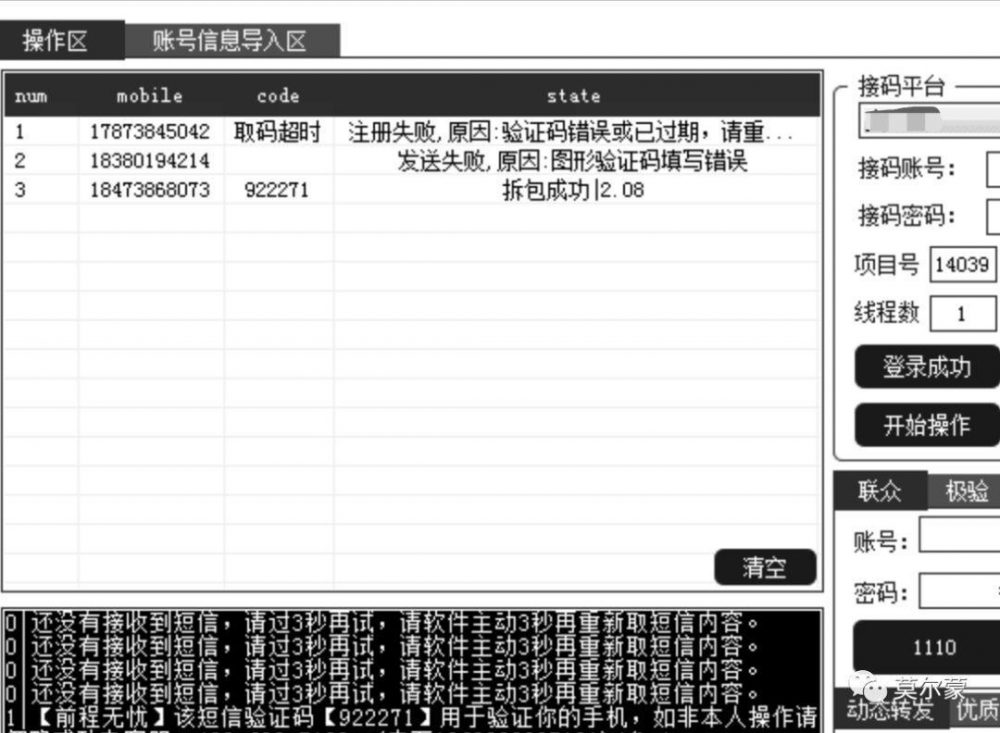The width and height of the screenshot is (1000, 733).
Task: Sort by the state column header
Action: point(573,96)
